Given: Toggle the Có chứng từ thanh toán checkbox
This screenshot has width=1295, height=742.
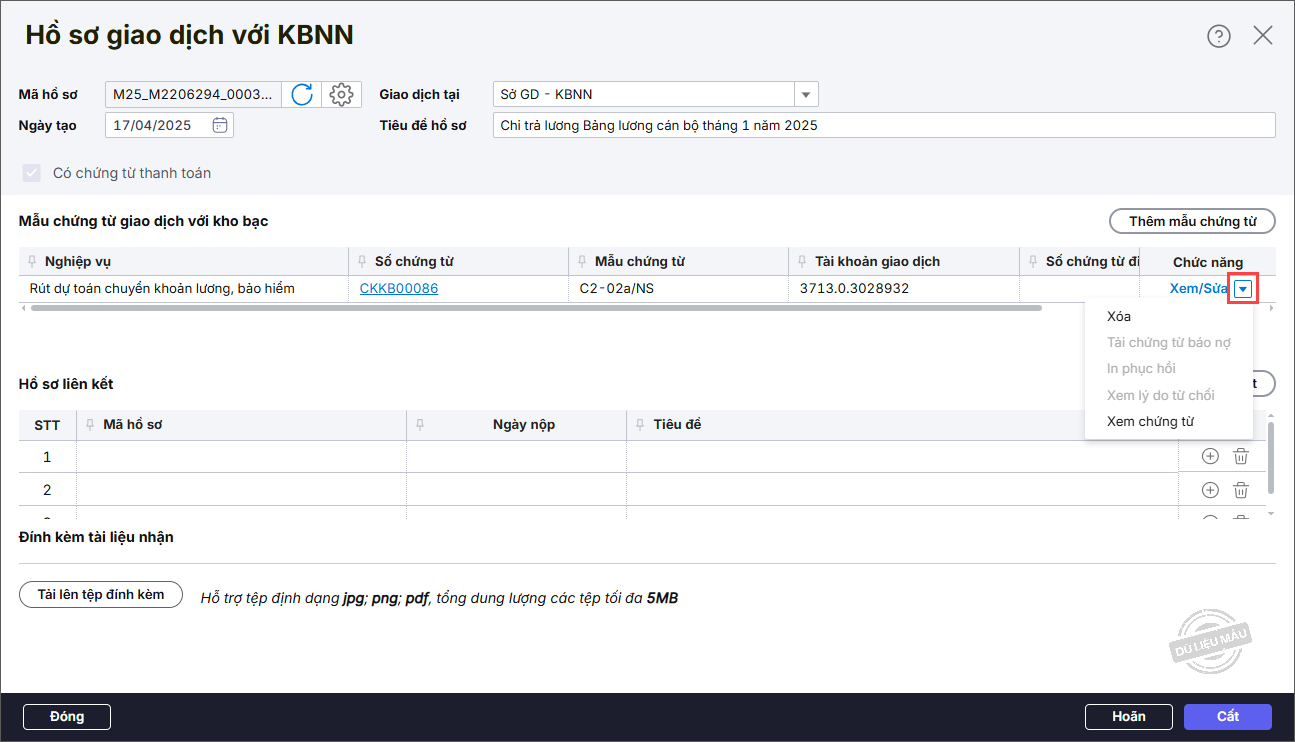Looking at the screenshot, I should [32, 173].
